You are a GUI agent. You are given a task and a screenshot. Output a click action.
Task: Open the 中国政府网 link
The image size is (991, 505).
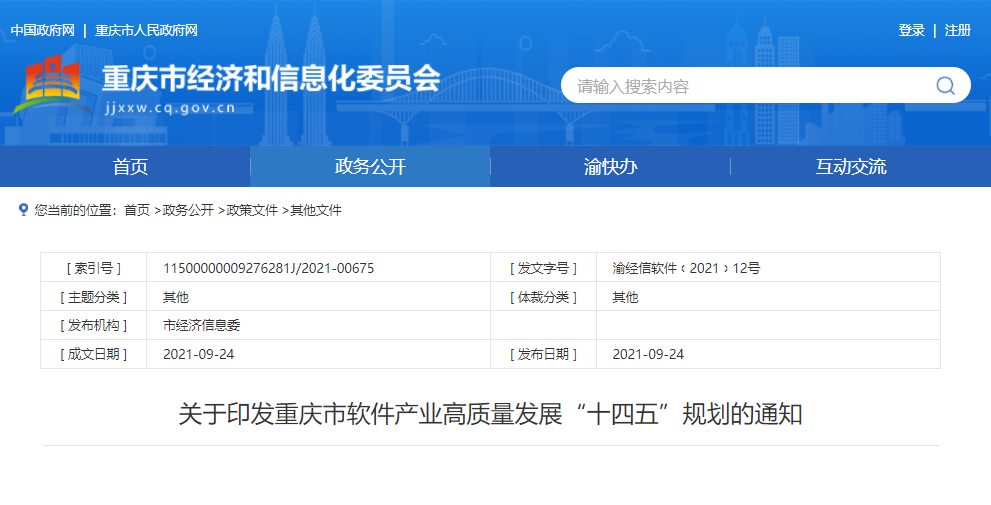click(x=43, y=30)
